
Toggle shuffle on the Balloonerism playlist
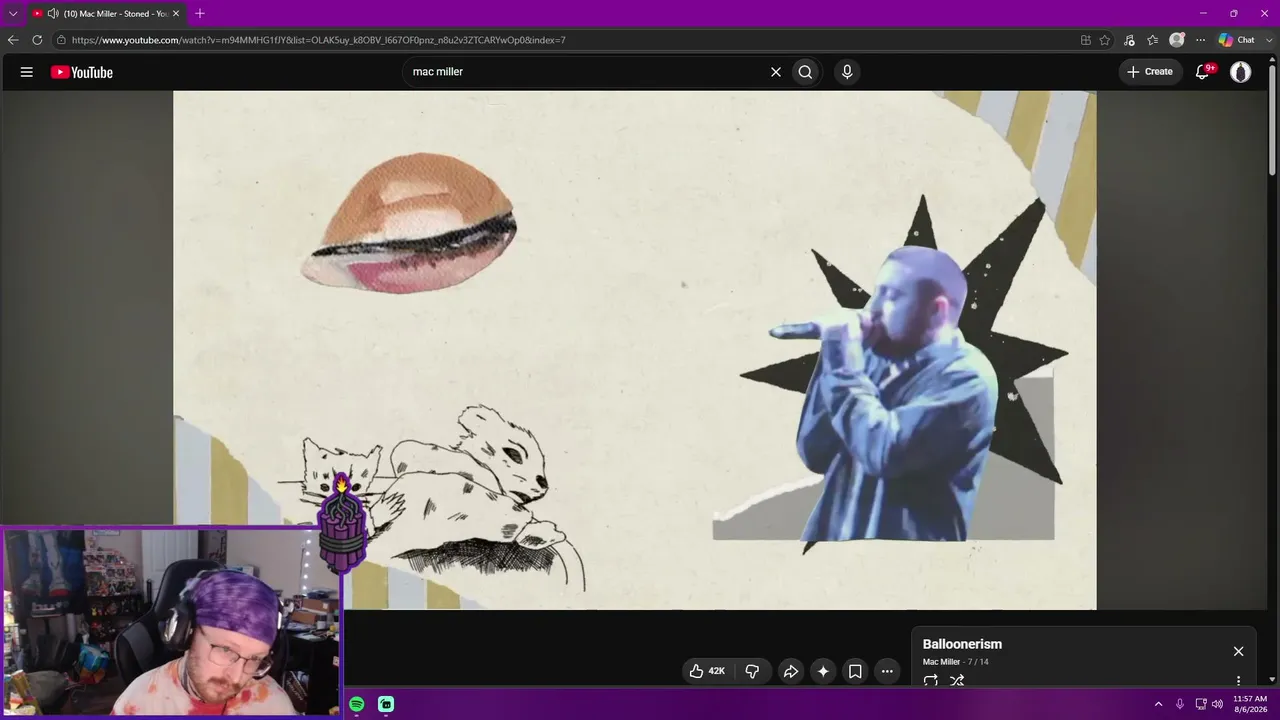957,680
